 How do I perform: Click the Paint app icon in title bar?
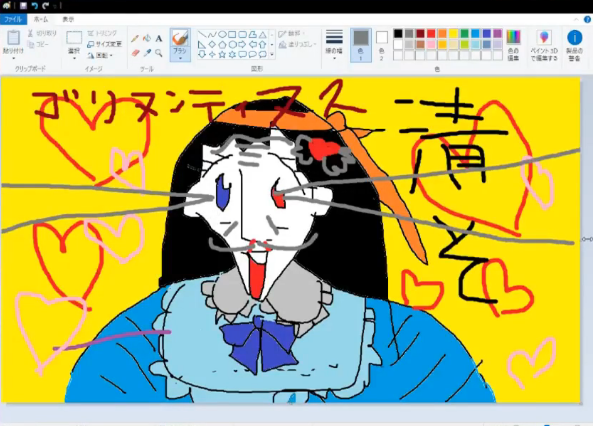click(x=6, y=5)
